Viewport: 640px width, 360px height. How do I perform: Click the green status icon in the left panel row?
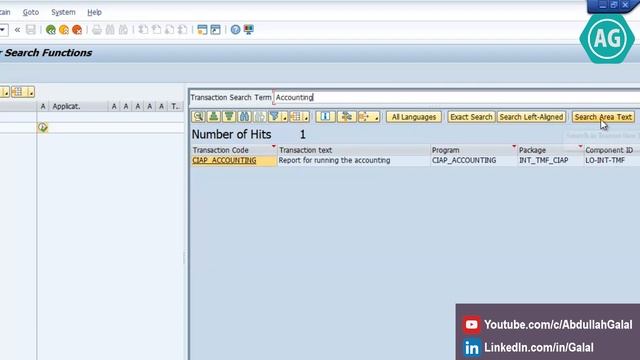[x=42, y=127]
